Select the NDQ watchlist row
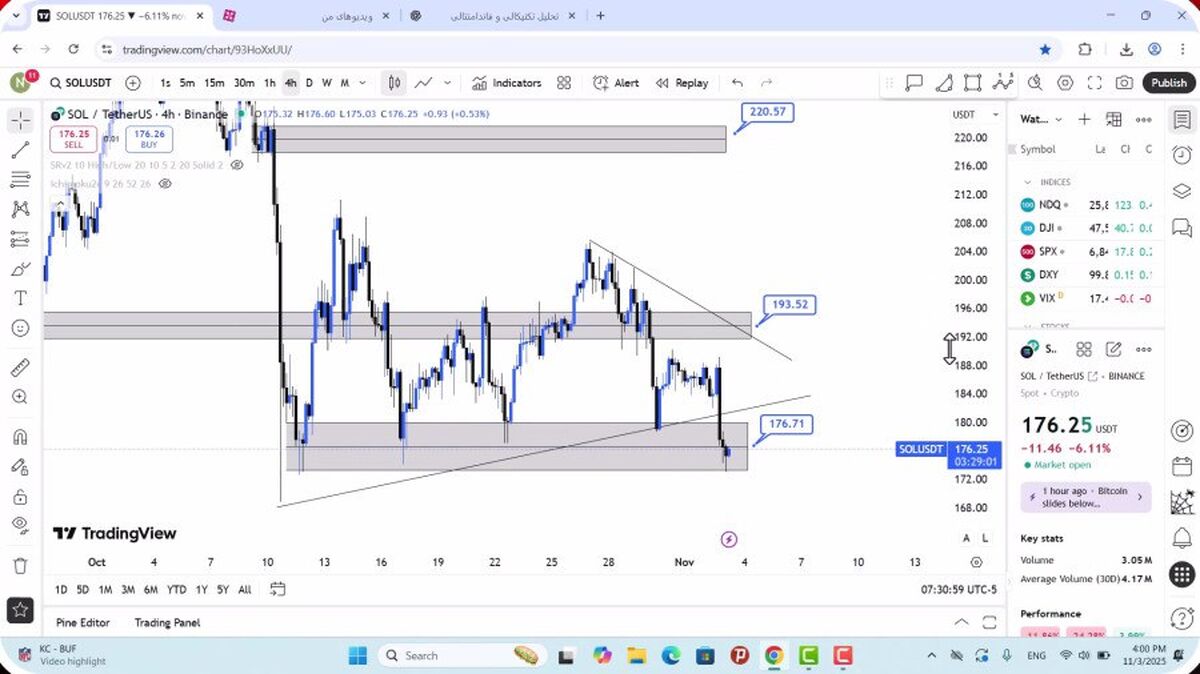This screenshot has width=1200, height=674. tap(1086, 205)
